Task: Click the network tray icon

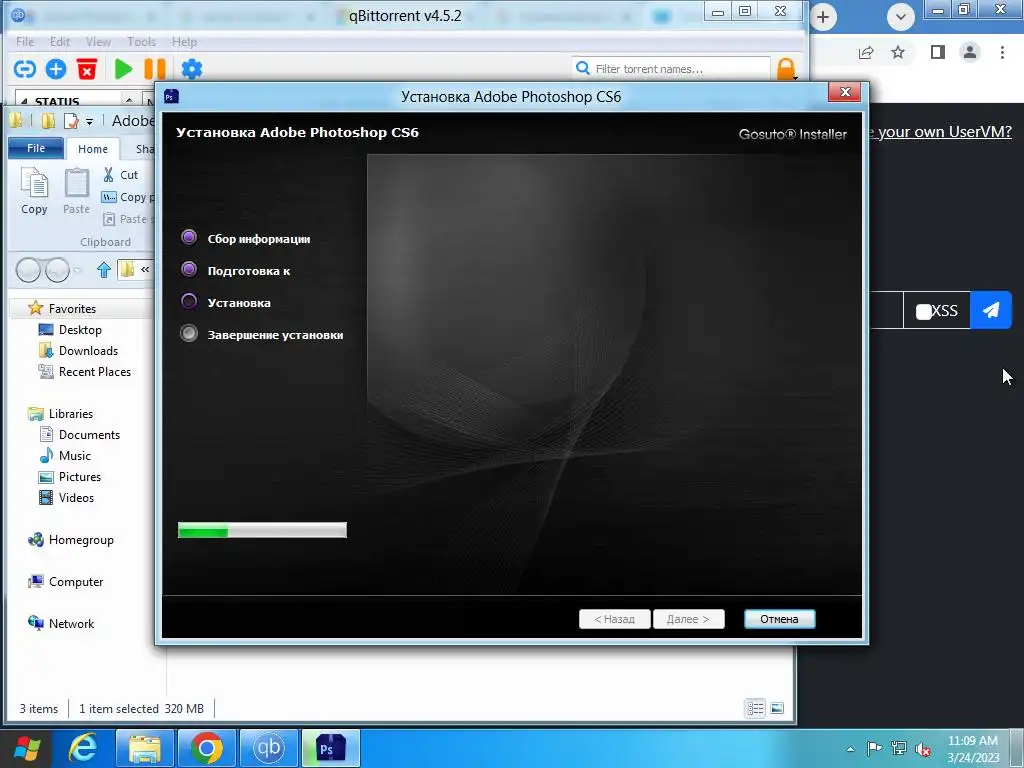Action: tap(899, 748)
